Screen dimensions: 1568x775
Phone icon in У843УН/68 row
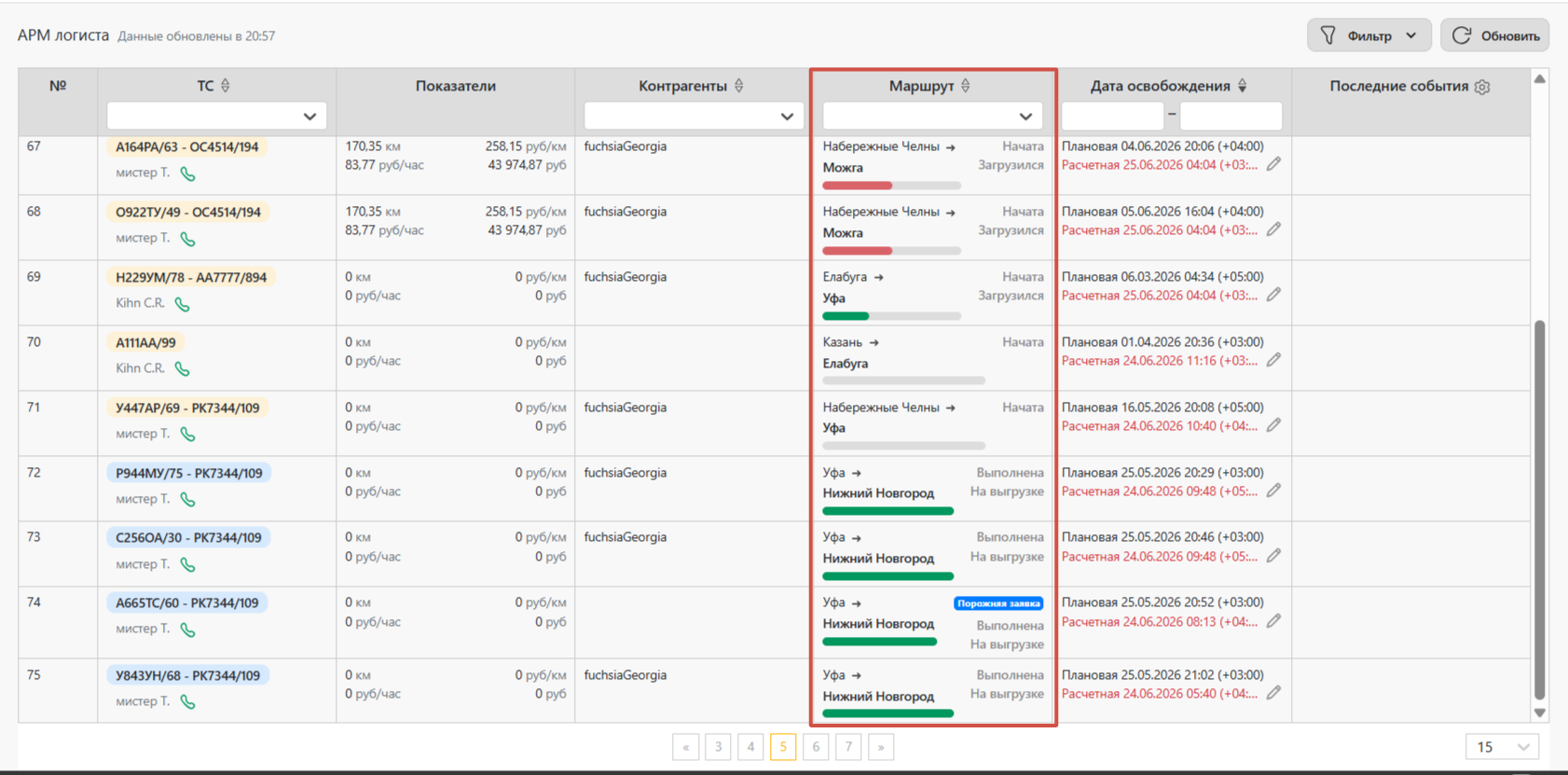[x=187, y=702]
